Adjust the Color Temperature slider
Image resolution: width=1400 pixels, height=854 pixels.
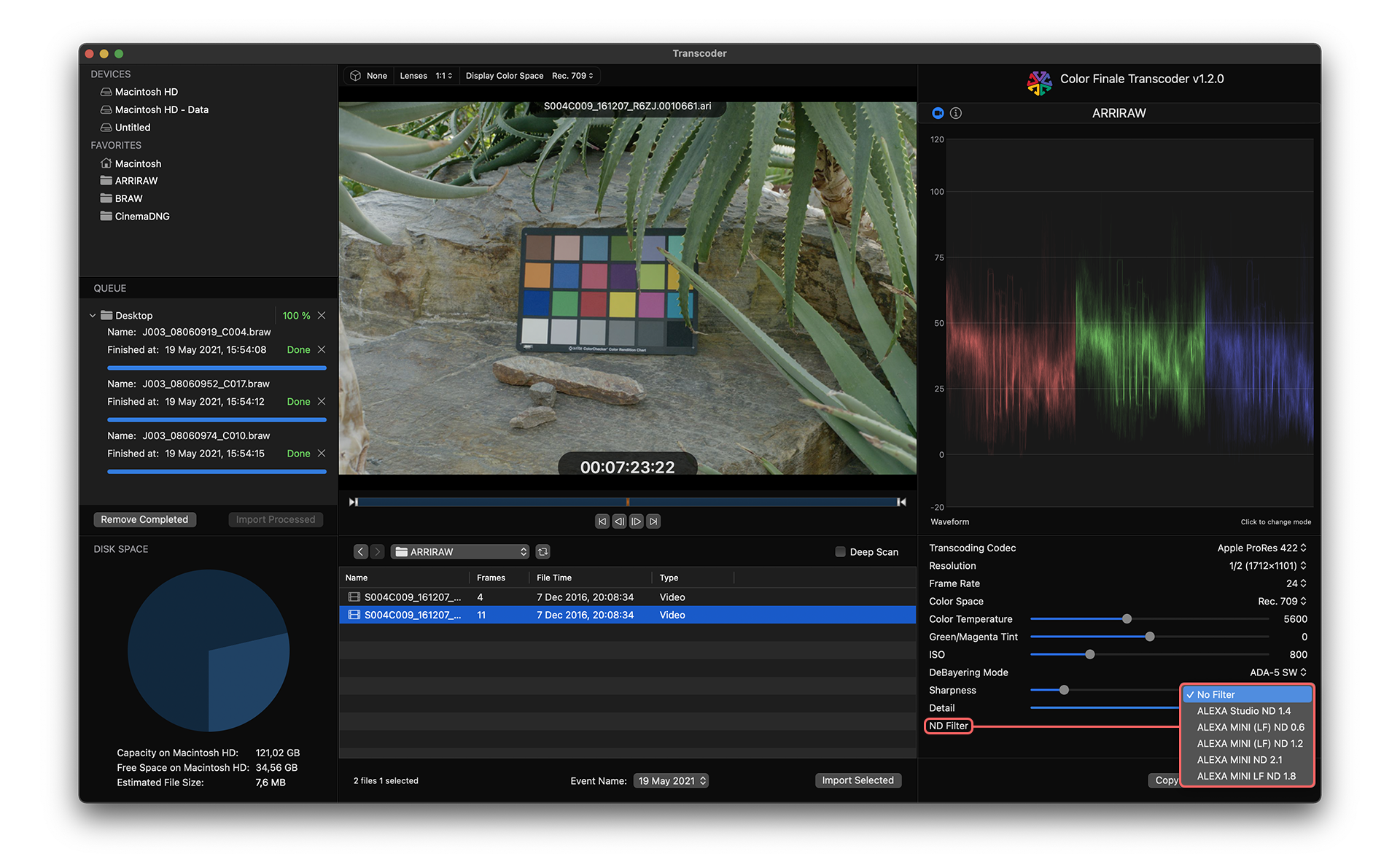click(x=1127, y=619)
